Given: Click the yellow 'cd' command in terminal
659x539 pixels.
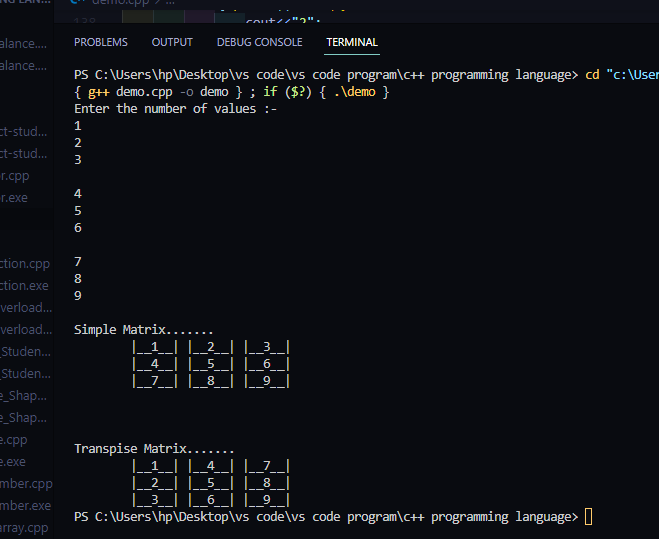Looking at the screenshot, I should (592, 75).
